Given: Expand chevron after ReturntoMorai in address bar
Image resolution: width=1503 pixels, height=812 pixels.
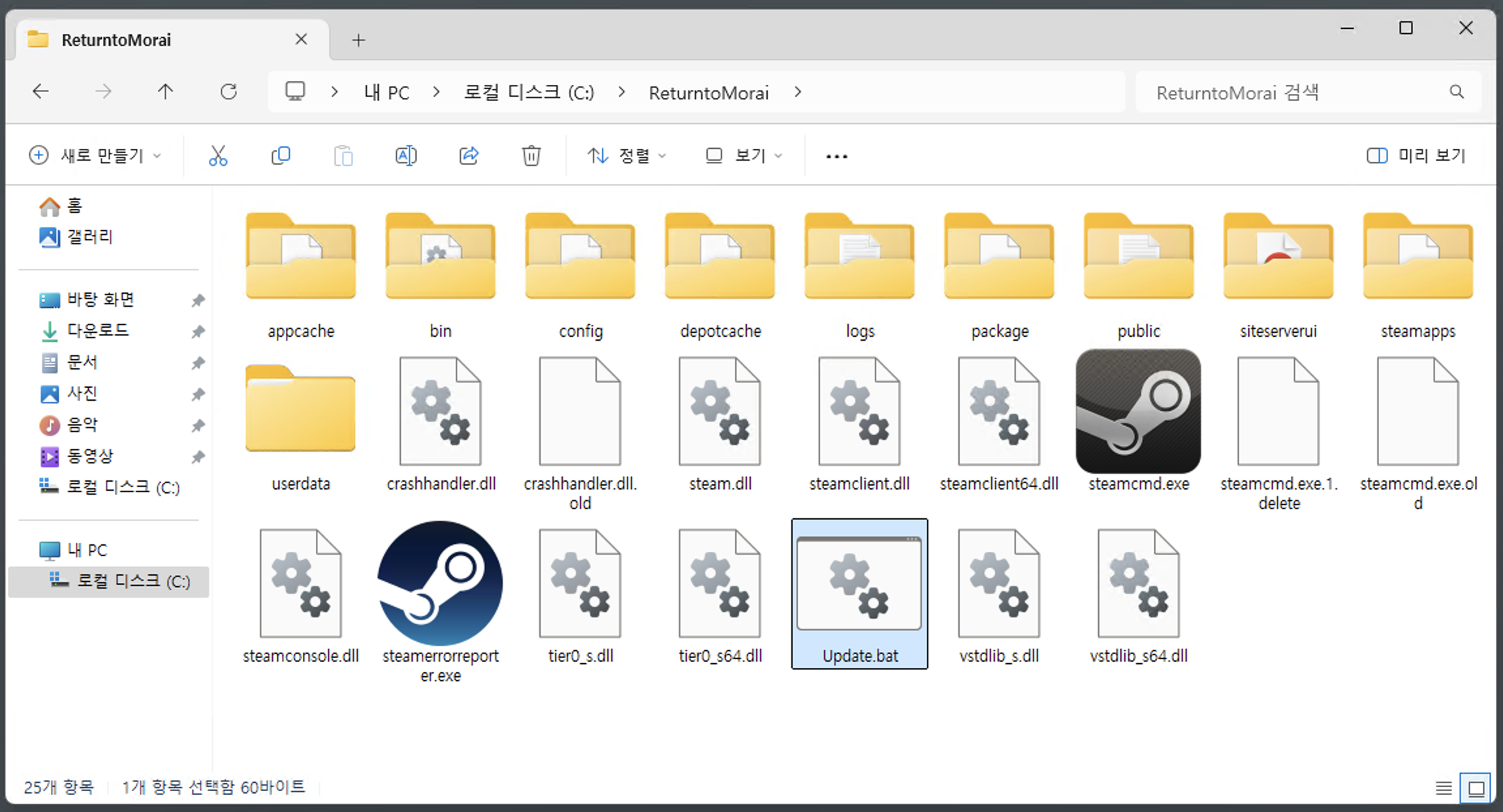Looking at the screenshot, I should [797, 93].
